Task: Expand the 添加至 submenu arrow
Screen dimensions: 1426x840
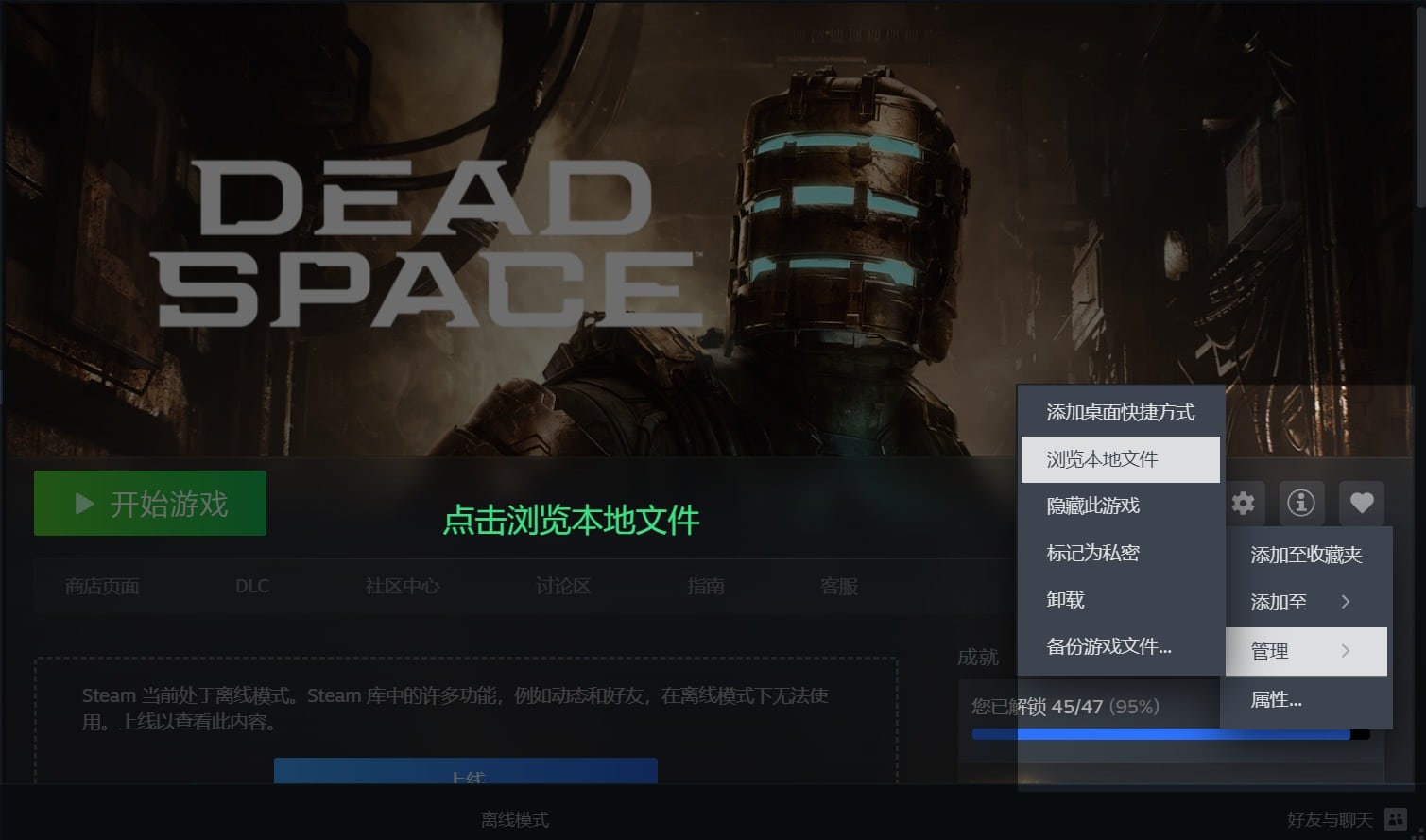Action: pos(1346,602)
